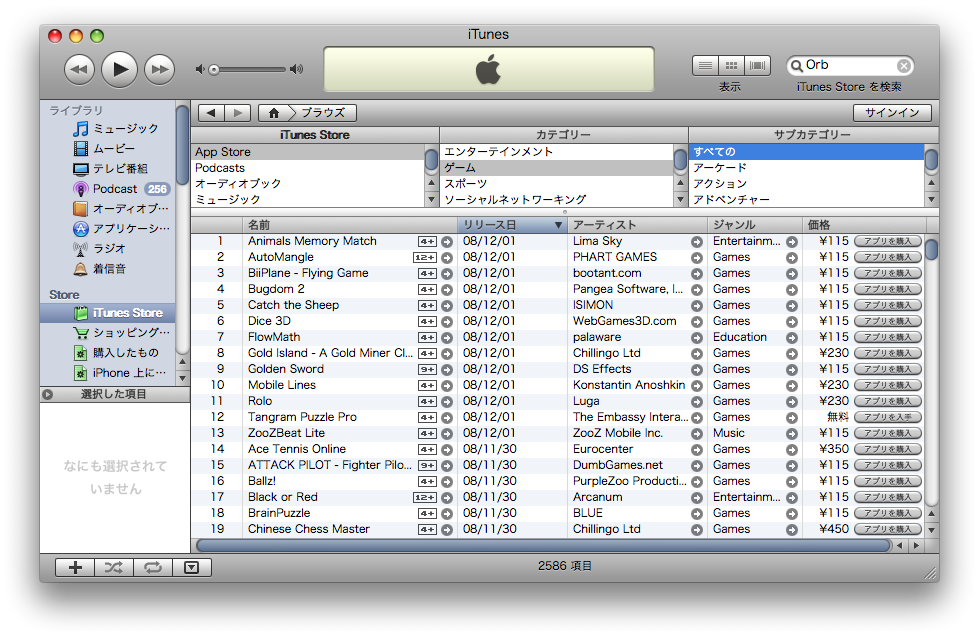This screenshot has height=637, width=979.
Task: Go to iTunes Store home
Action: 274,113
